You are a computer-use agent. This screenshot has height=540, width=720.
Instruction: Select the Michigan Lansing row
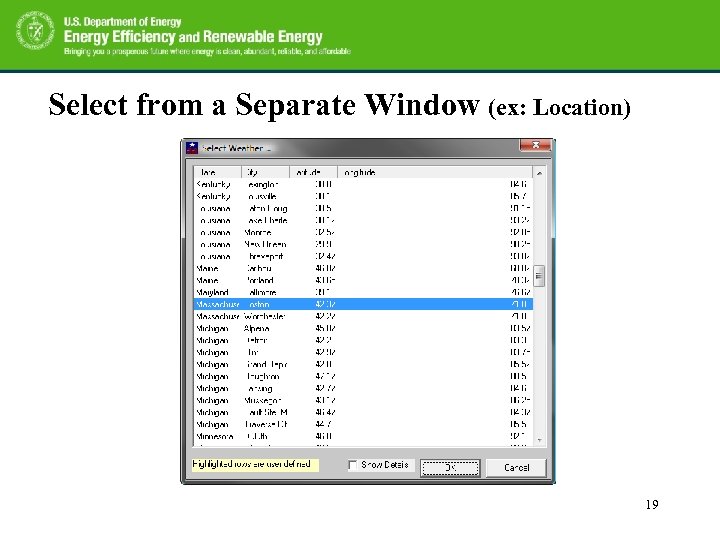pos(363,388)
